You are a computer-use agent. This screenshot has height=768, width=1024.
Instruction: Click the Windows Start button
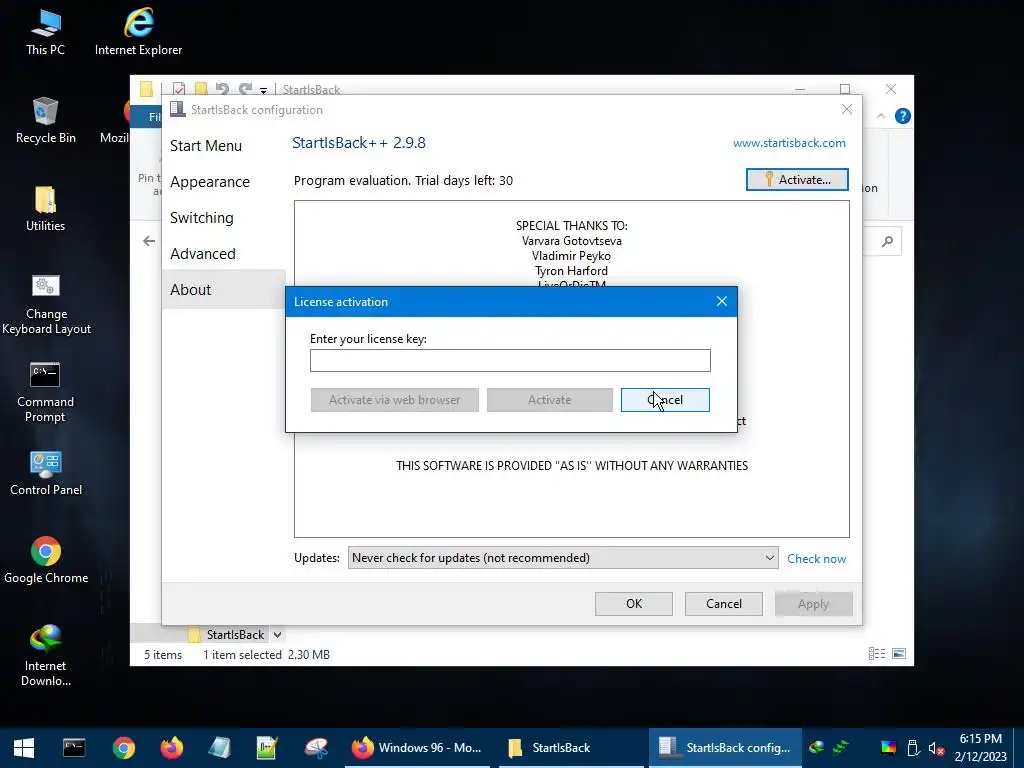coord(24,748)
